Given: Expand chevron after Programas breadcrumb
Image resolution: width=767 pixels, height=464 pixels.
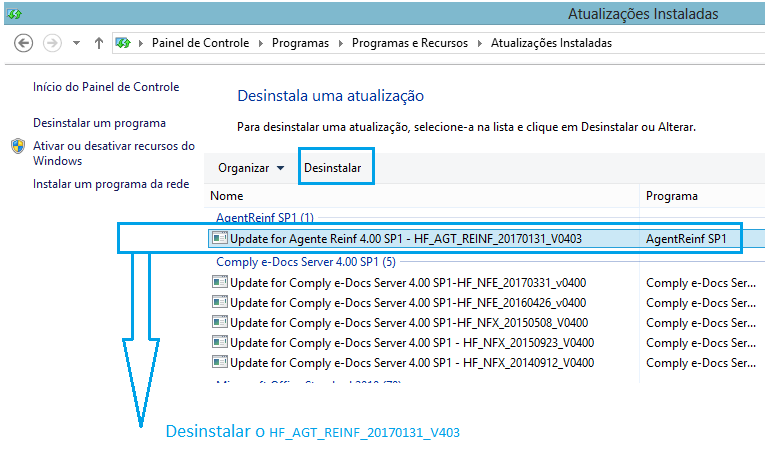Looking at the screenshot, I should [340, 44].
